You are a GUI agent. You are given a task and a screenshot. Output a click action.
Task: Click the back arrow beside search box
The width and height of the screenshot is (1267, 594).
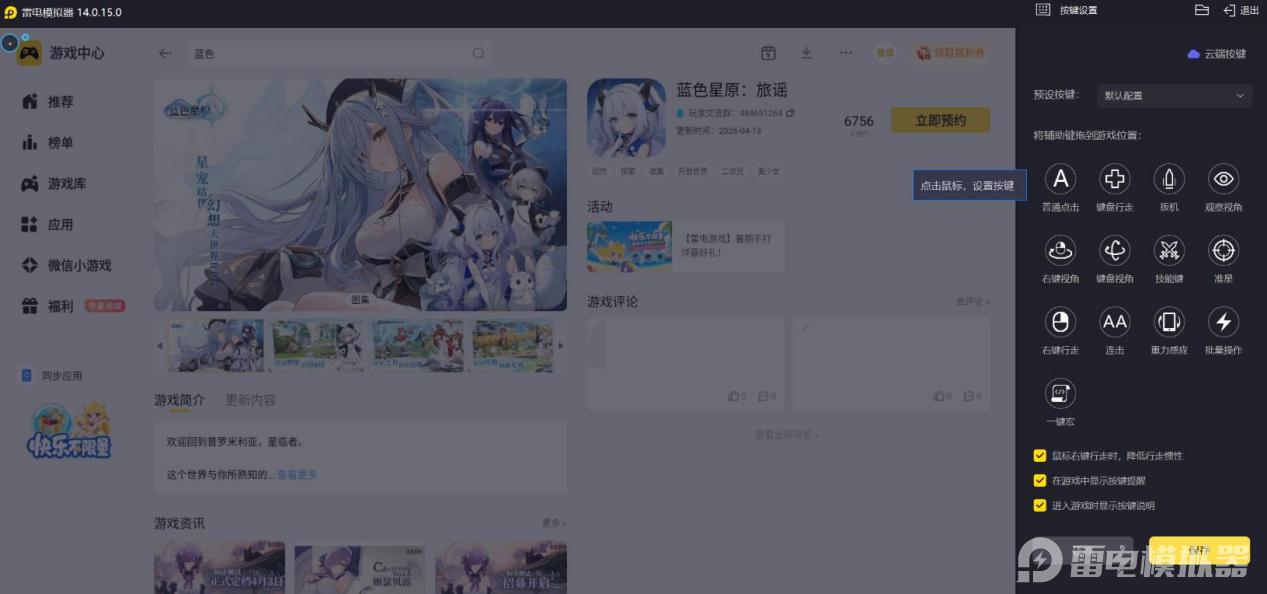[x=166, y=54]
